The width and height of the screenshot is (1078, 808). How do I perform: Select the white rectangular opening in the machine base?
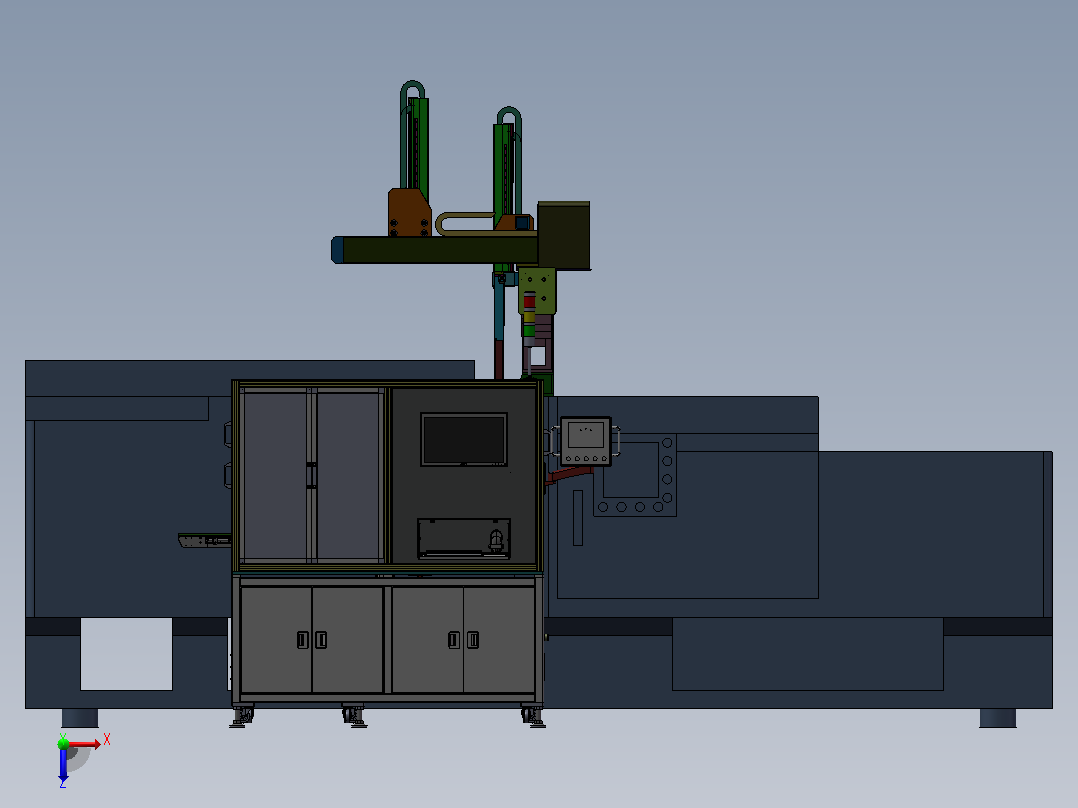click(x=126, y=653)
